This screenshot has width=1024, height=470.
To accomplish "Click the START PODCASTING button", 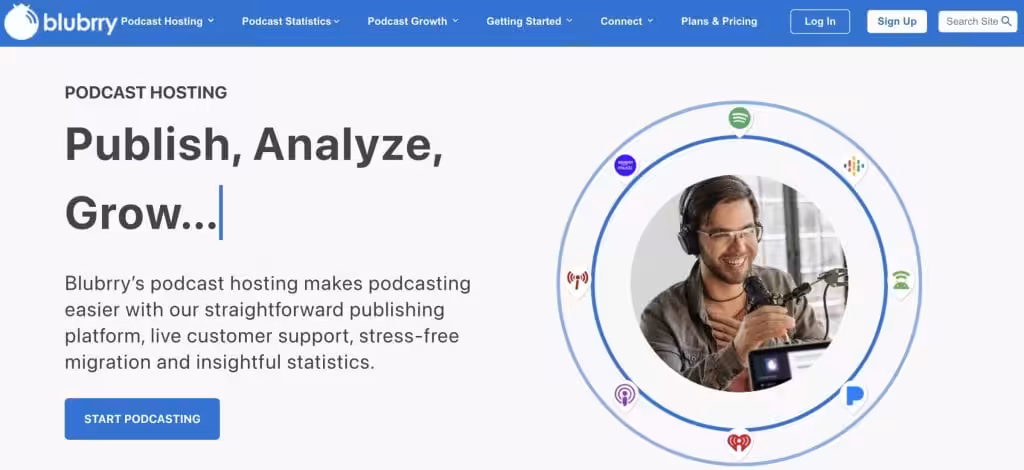I will coord(142,419).
